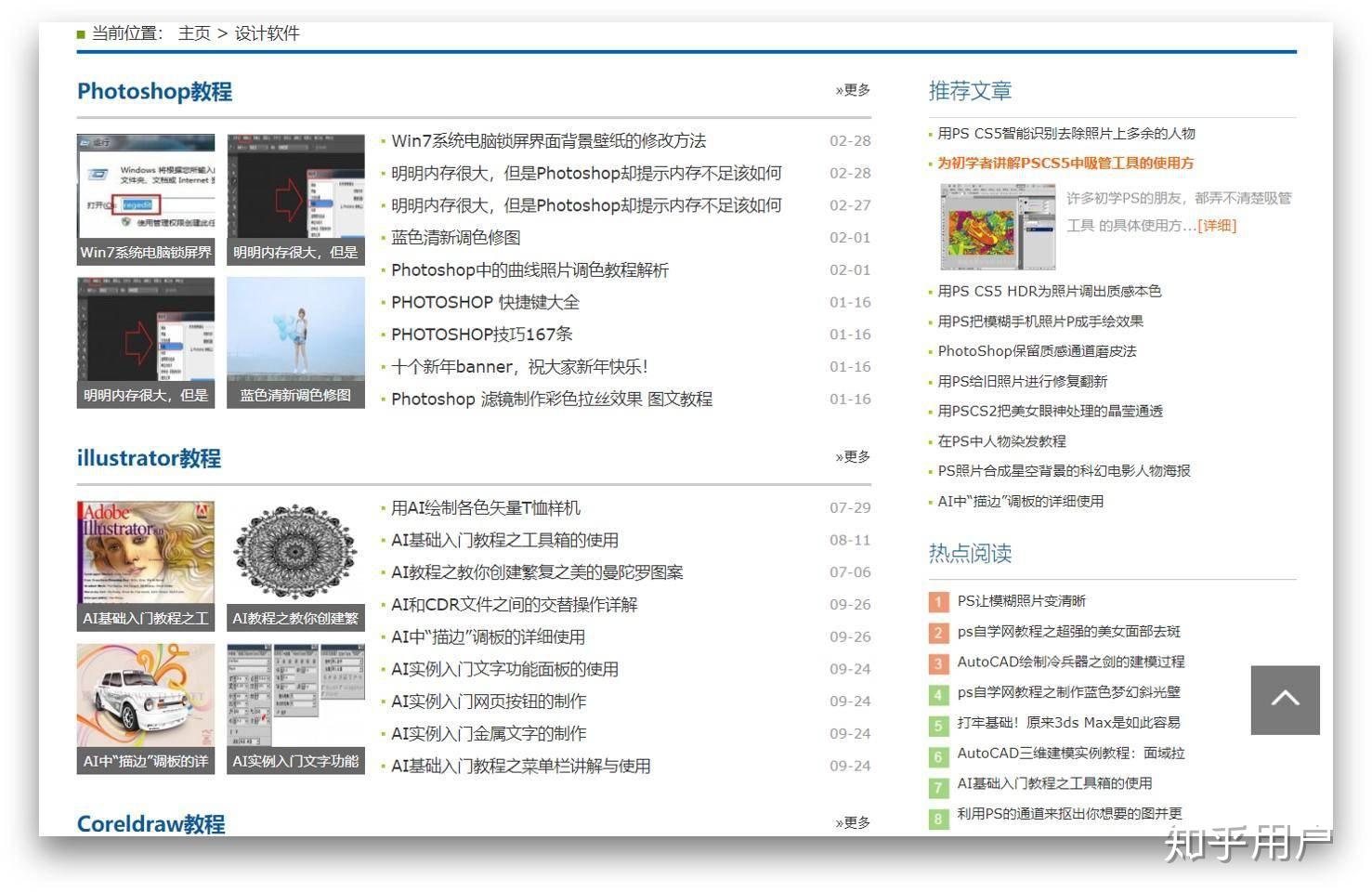Open the PSCS5吸管工具 article thumbnail
The width and height of the screenshot is (1372, 892).
[x=998, y=227]
